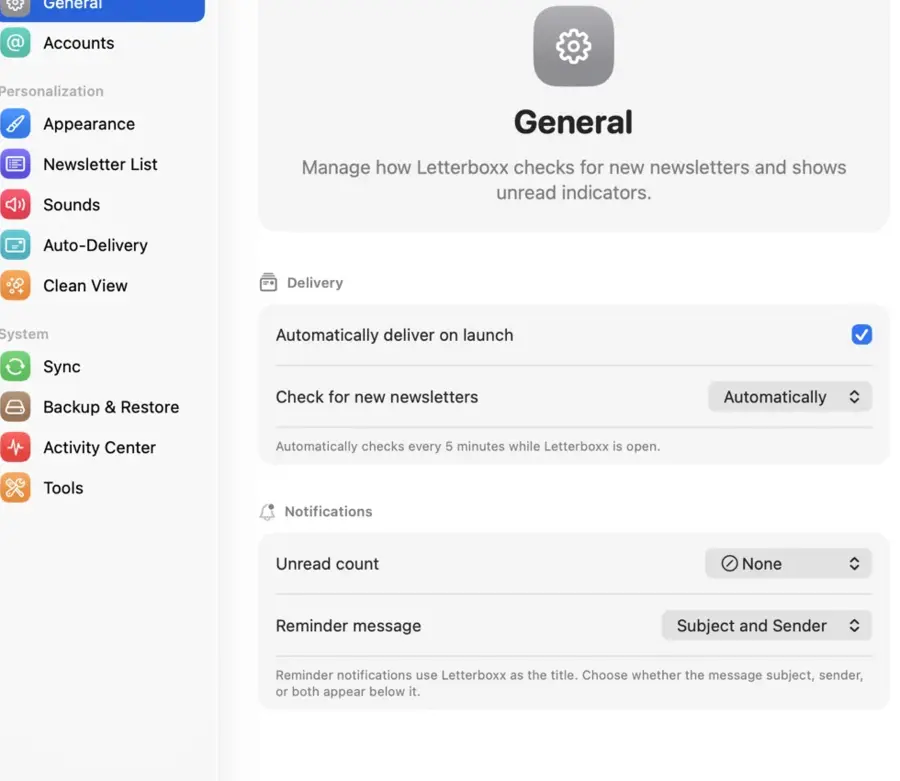
Task: Click the System section header
Action: [24, 334]
